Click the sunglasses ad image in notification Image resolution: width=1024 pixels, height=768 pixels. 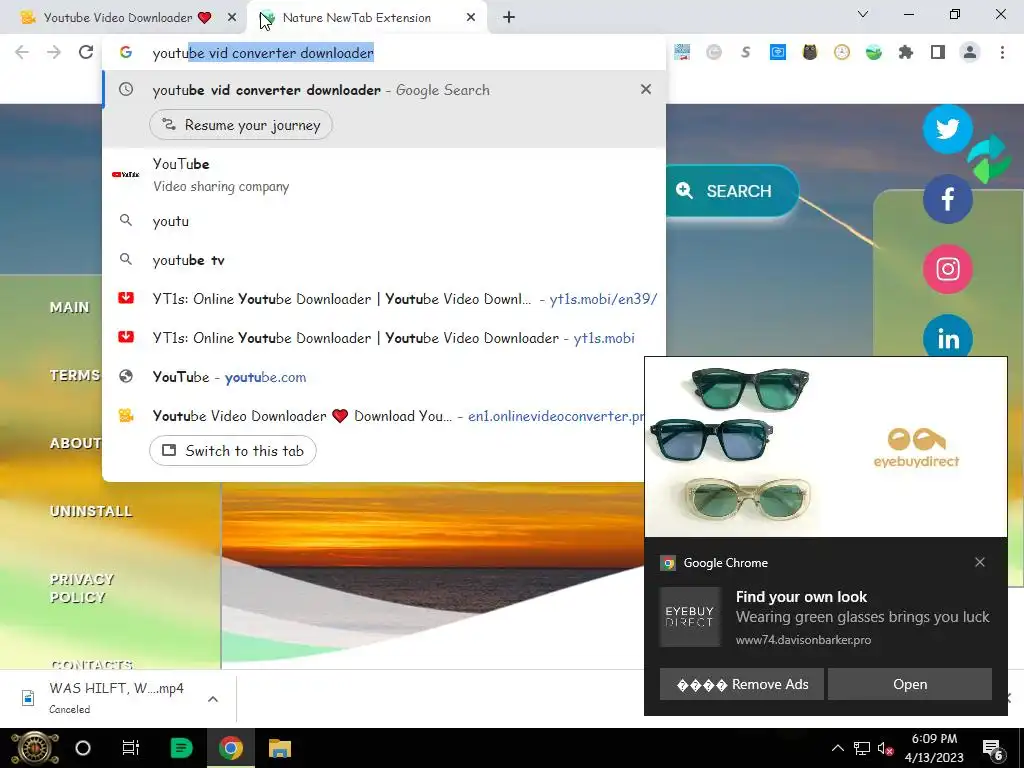point(825,447)
